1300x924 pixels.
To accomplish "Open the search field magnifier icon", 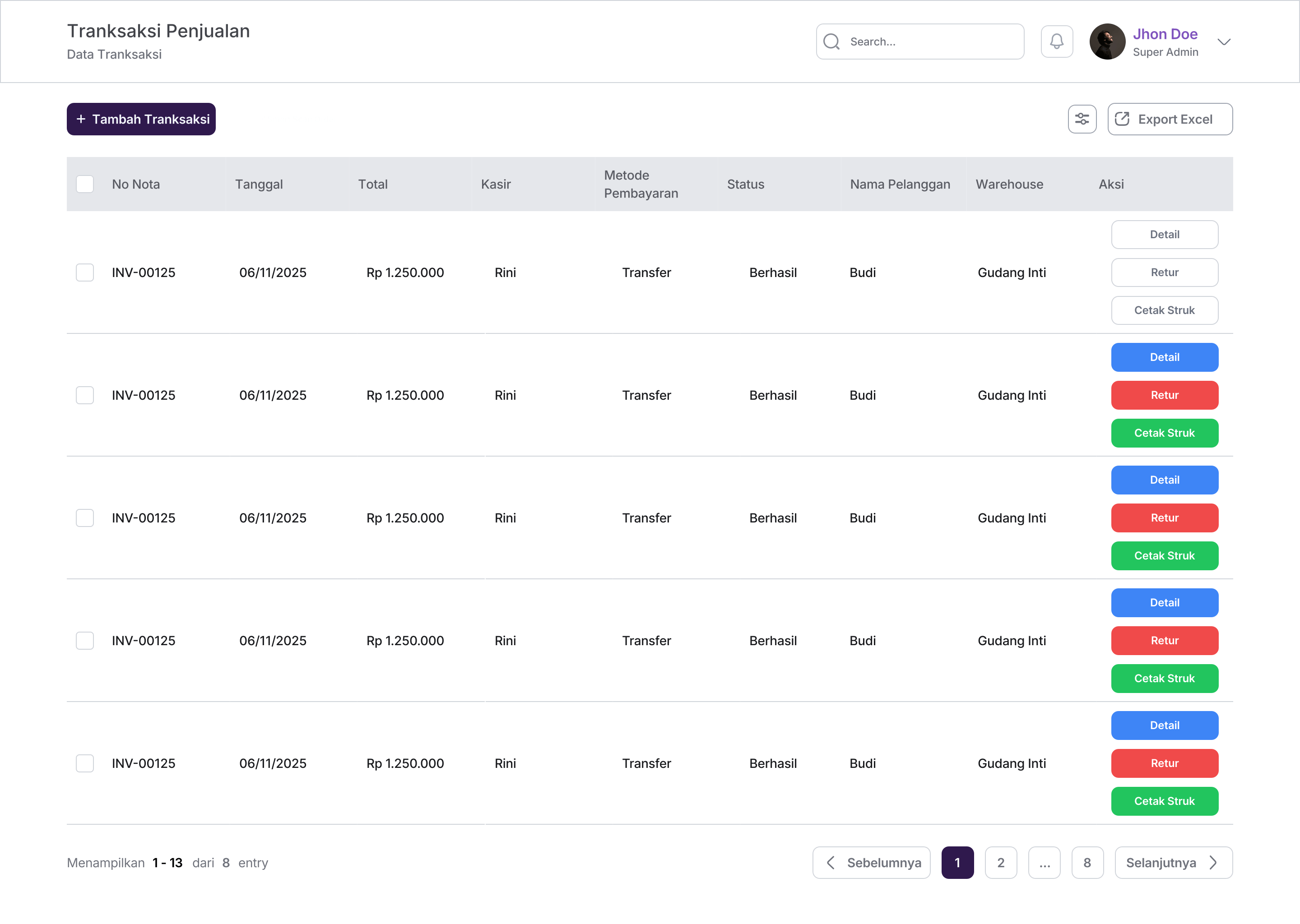I will (831, 42).
